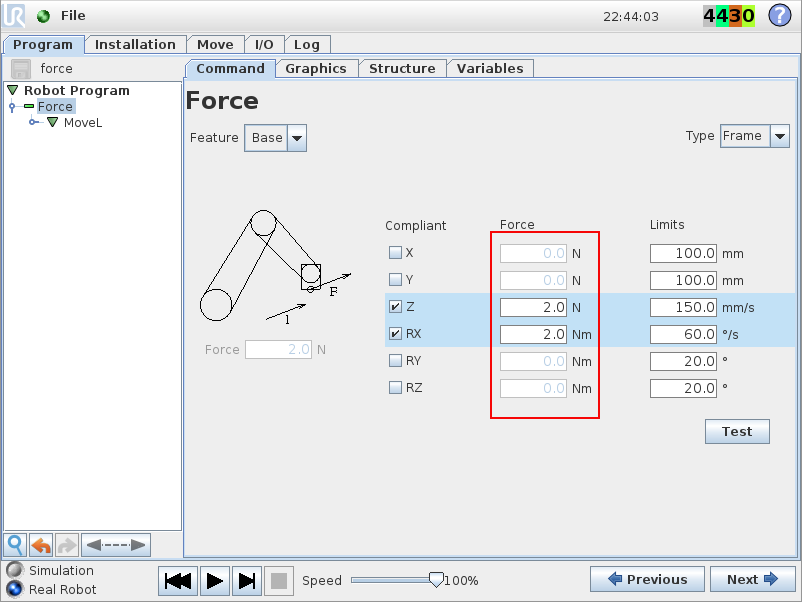The image size is (802, 602).
Task: Click the play button
Action: click(x=214, y=581)
